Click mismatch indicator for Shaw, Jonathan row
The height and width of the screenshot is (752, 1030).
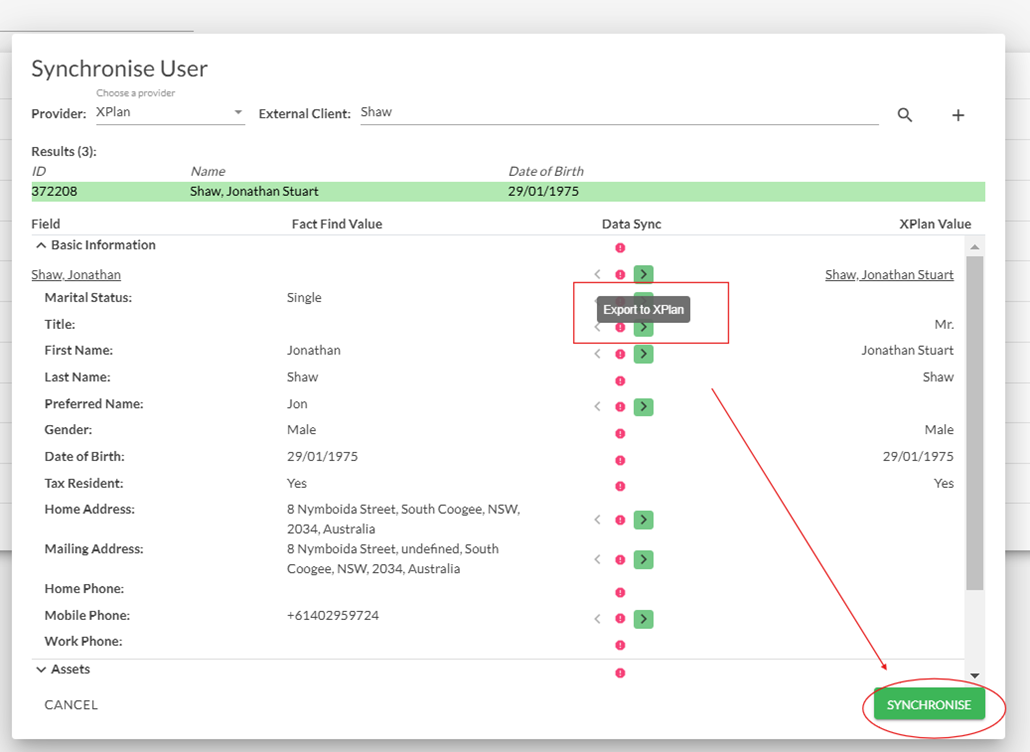click(620, 275)
